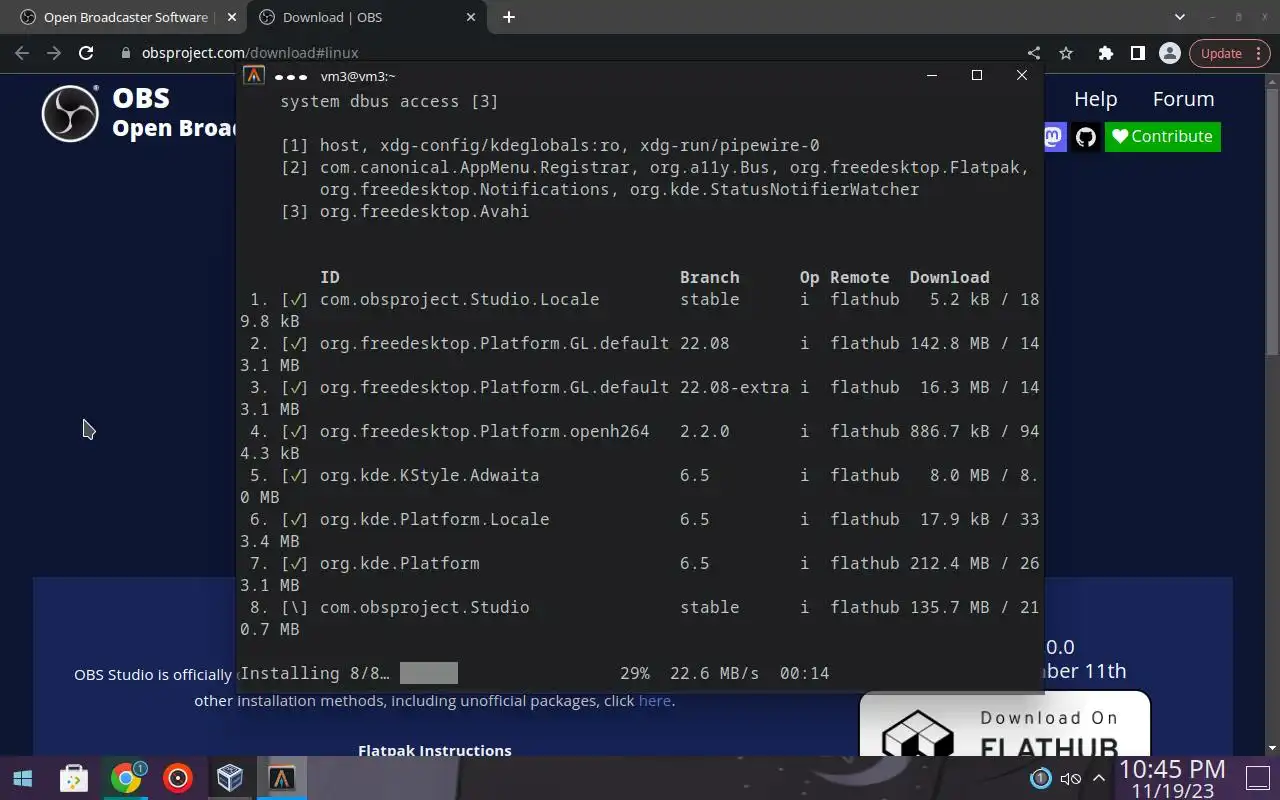1280x800 pixels.
Task: Reload the OBS download page
Action: 86,53
